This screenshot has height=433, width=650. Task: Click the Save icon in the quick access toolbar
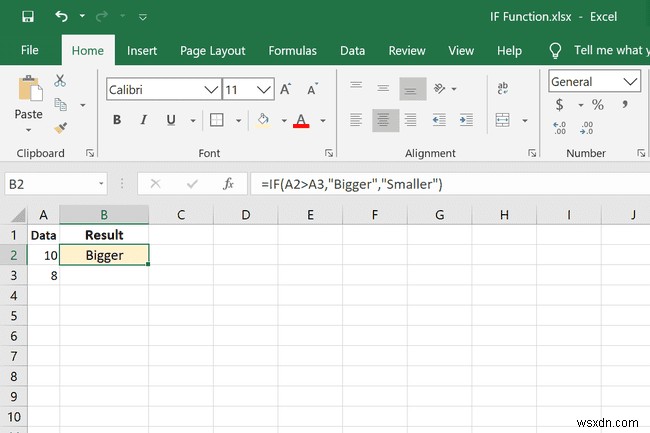[28, 17]
